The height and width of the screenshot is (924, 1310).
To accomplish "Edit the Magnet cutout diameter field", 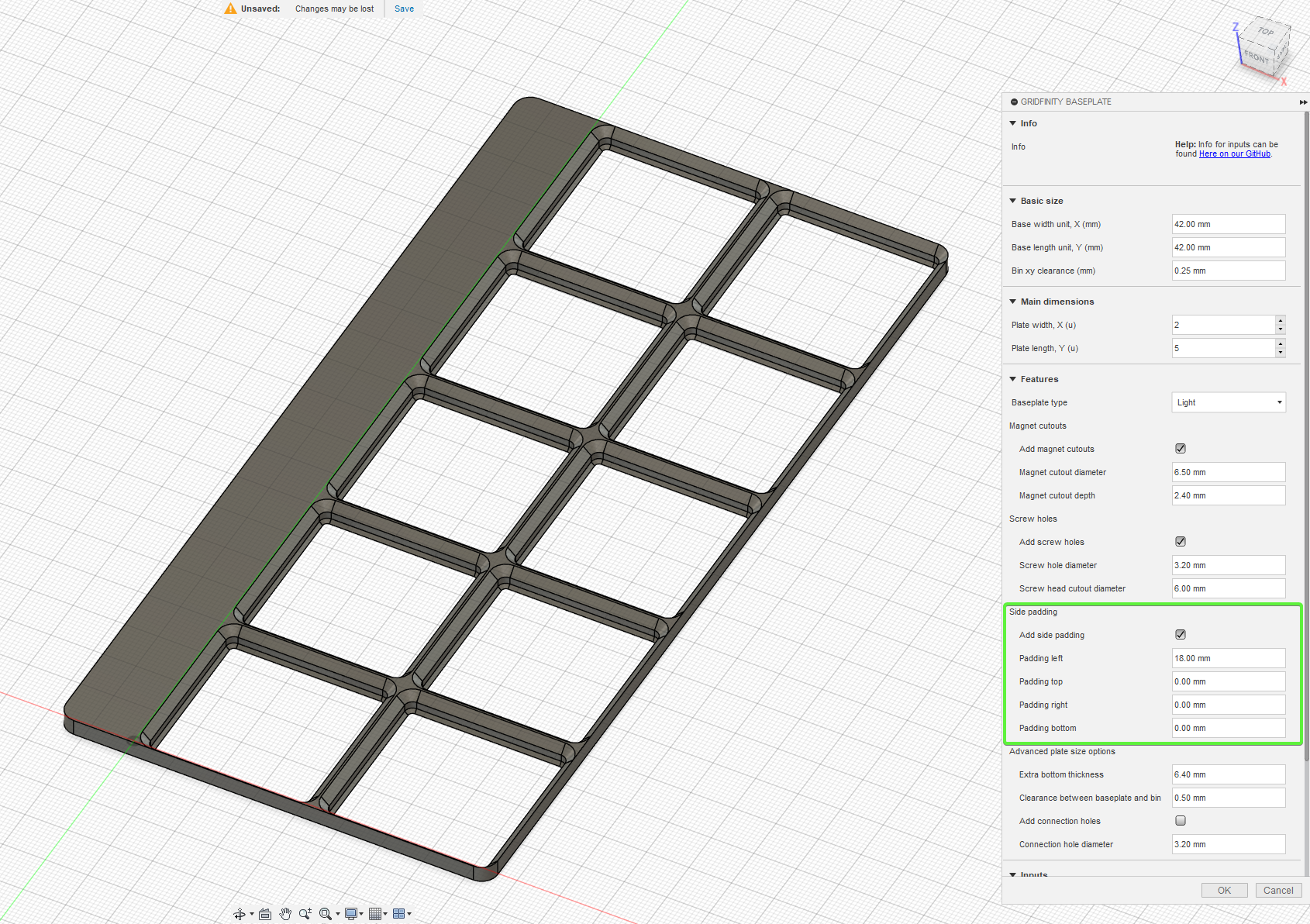I will 1229,472.
